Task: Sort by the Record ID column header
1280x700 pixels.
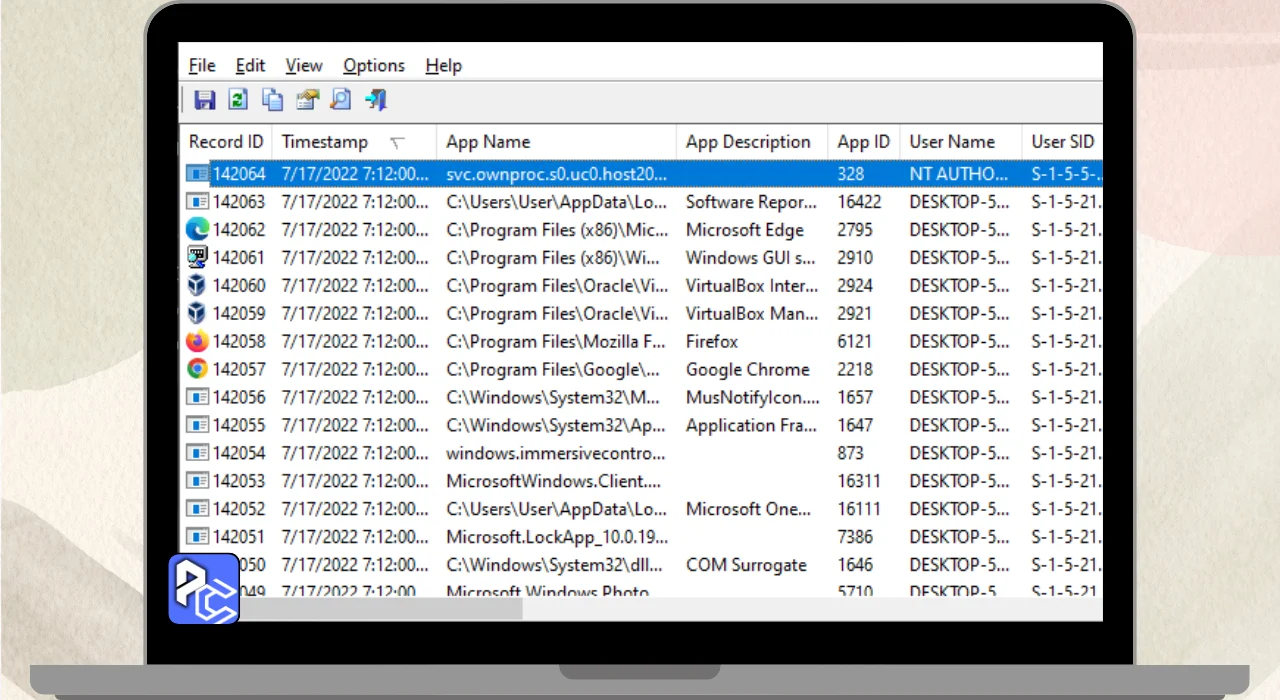Action: (226, 142)
